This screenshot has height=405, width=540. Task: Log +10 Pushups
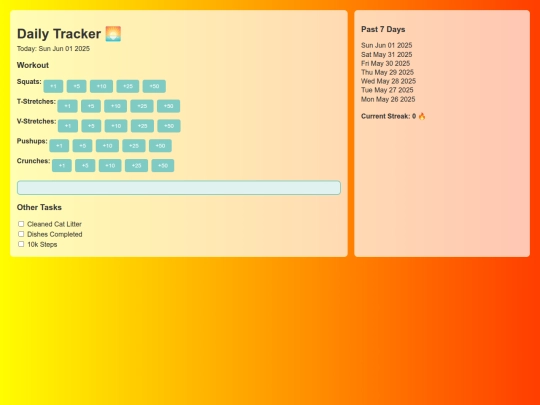[107, 146]
